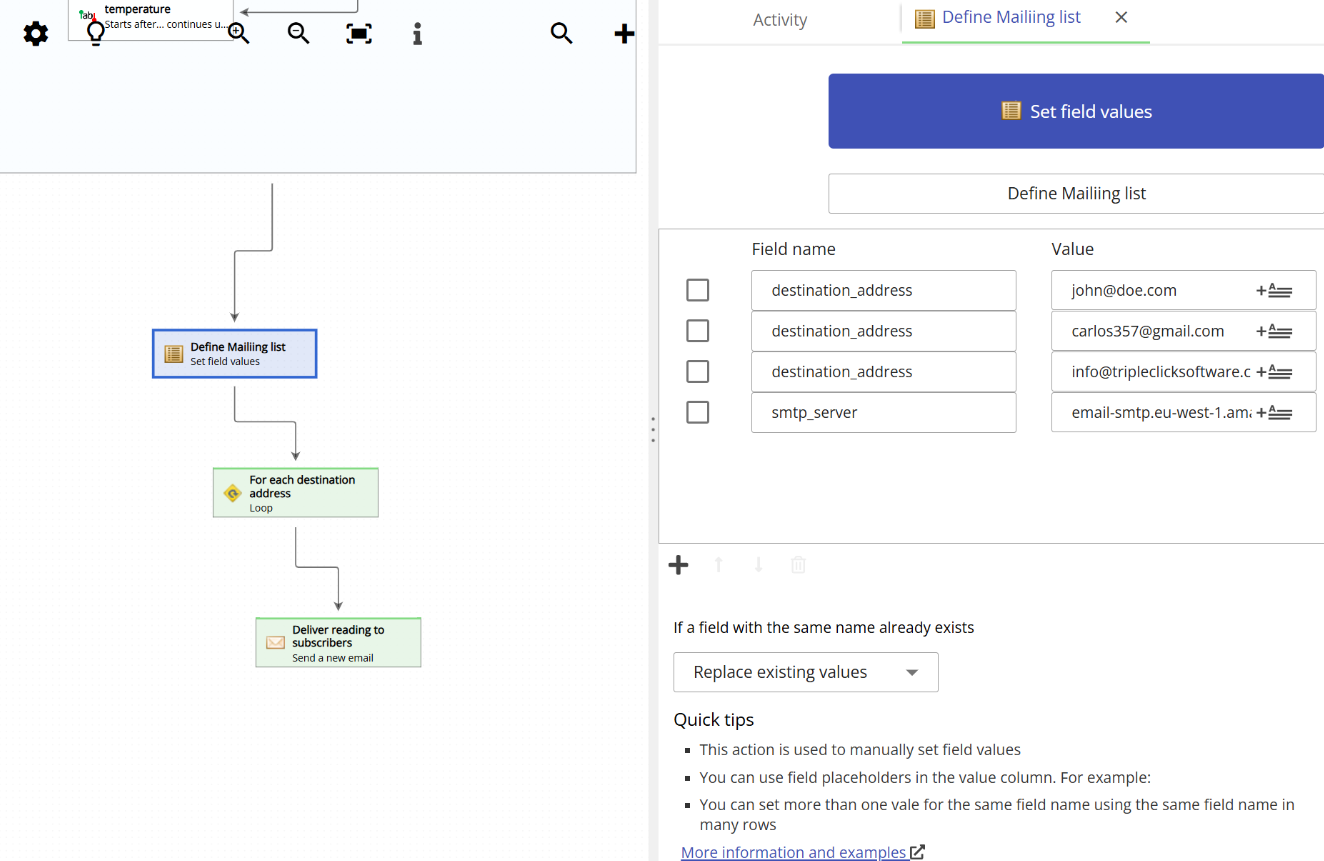This screenshot has height=861, width=1324.
Task: Select the Deliver reading to subscribers node
Action: tap(338, 642)
